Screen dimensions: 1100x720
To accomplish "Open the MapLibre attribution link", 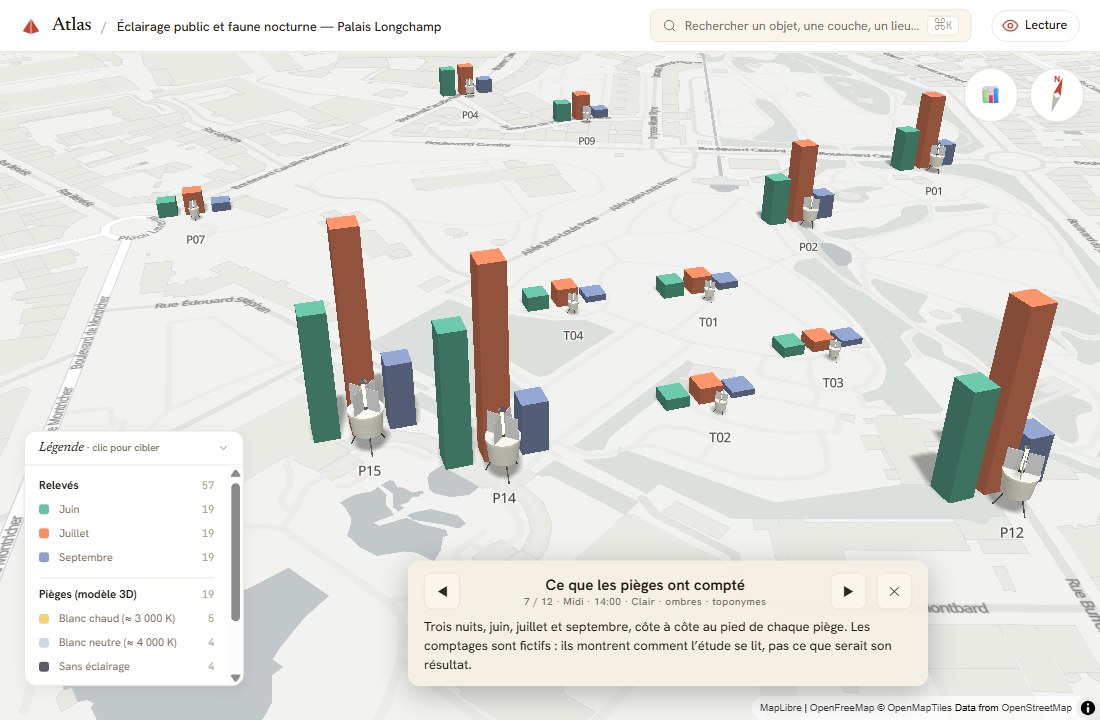I will (x=780, y=707).
